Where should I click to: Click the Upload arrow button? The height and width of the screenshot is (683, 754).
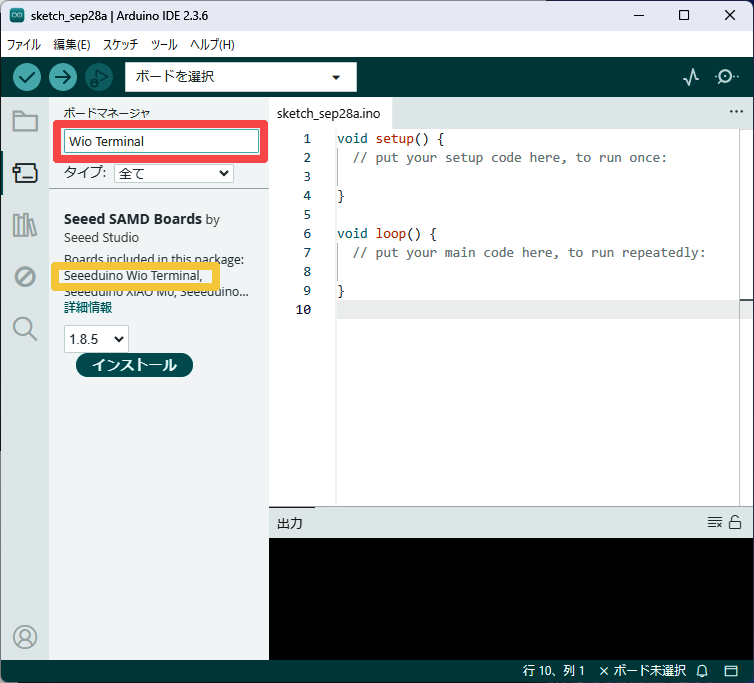(63, 77)
